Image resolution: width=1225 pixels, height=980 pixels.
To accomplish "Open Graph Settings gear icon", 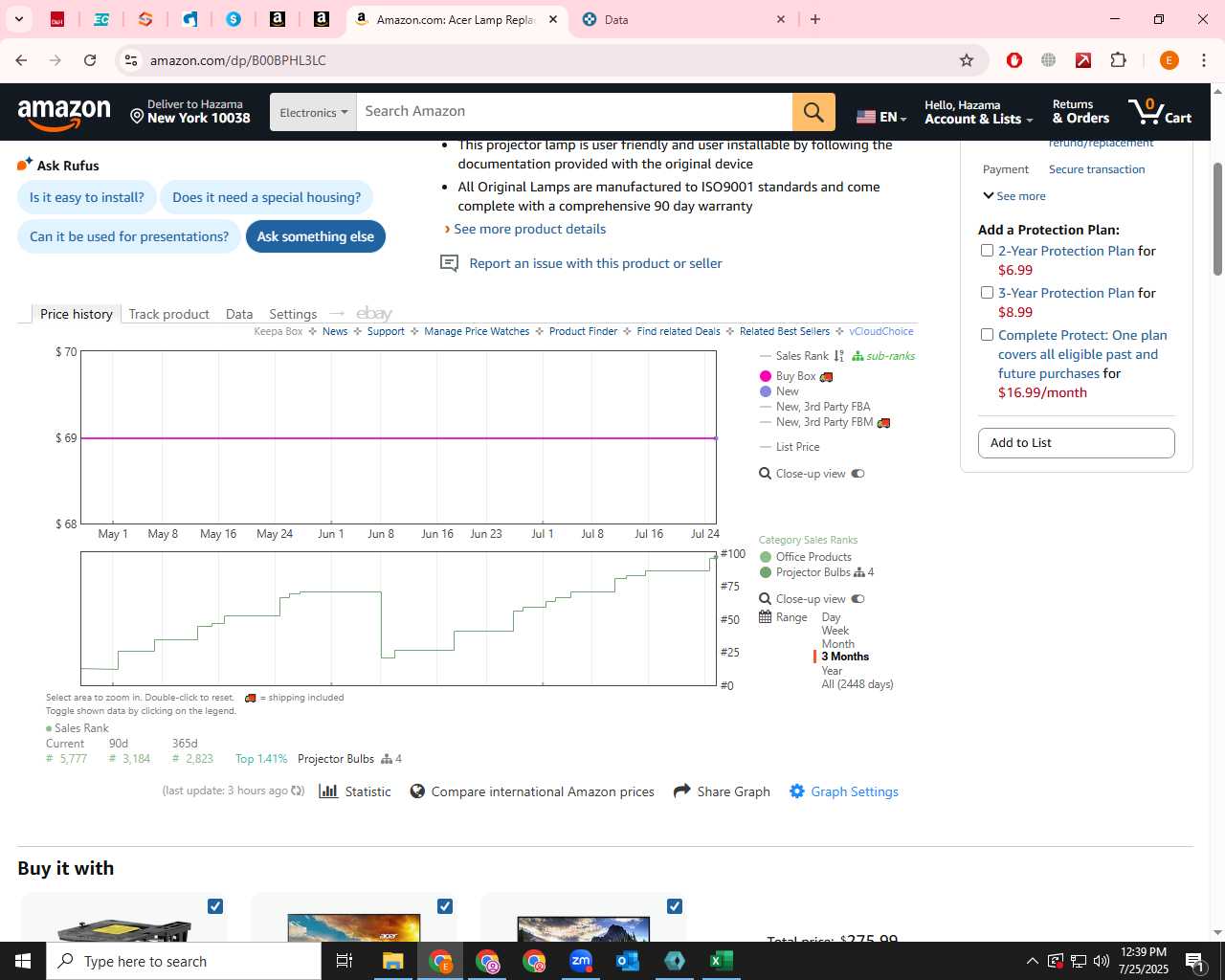I will [796, 791].
